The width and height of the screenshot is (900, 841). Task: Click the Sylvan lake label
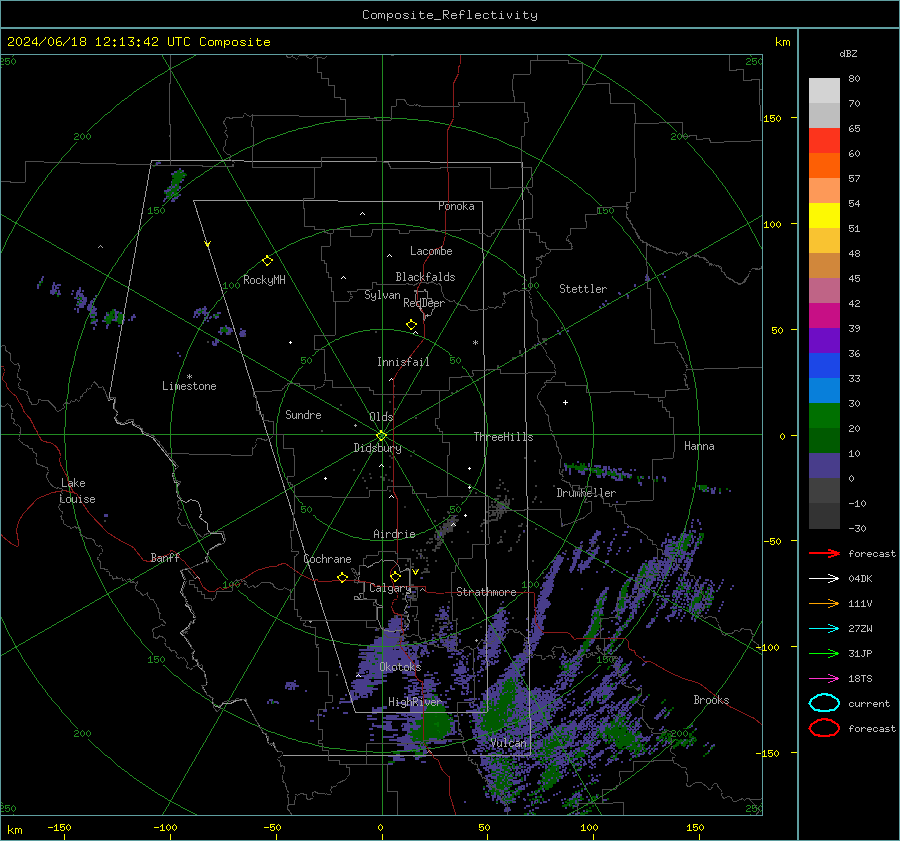pyautogui.click(x=382, y=295)
